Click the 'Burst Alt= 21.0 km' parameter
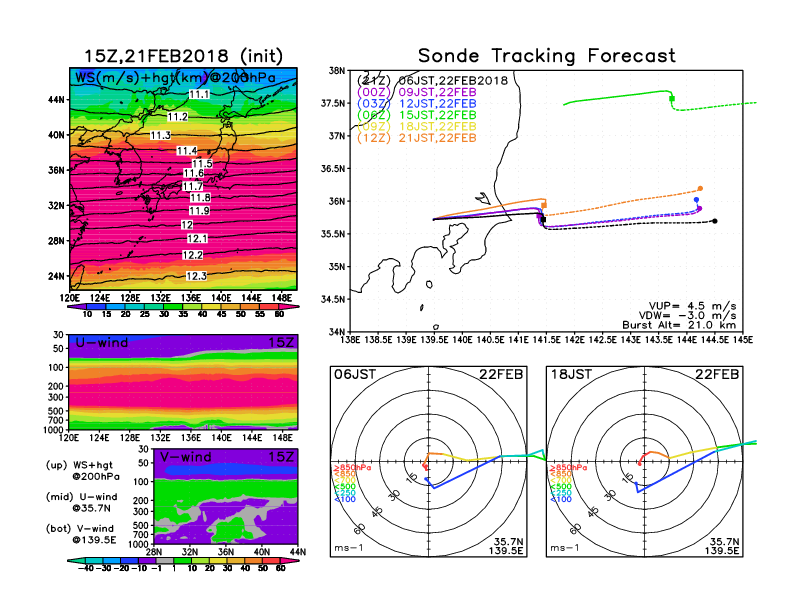Screen dimensions: 792x612 click(x=679, y=325)
